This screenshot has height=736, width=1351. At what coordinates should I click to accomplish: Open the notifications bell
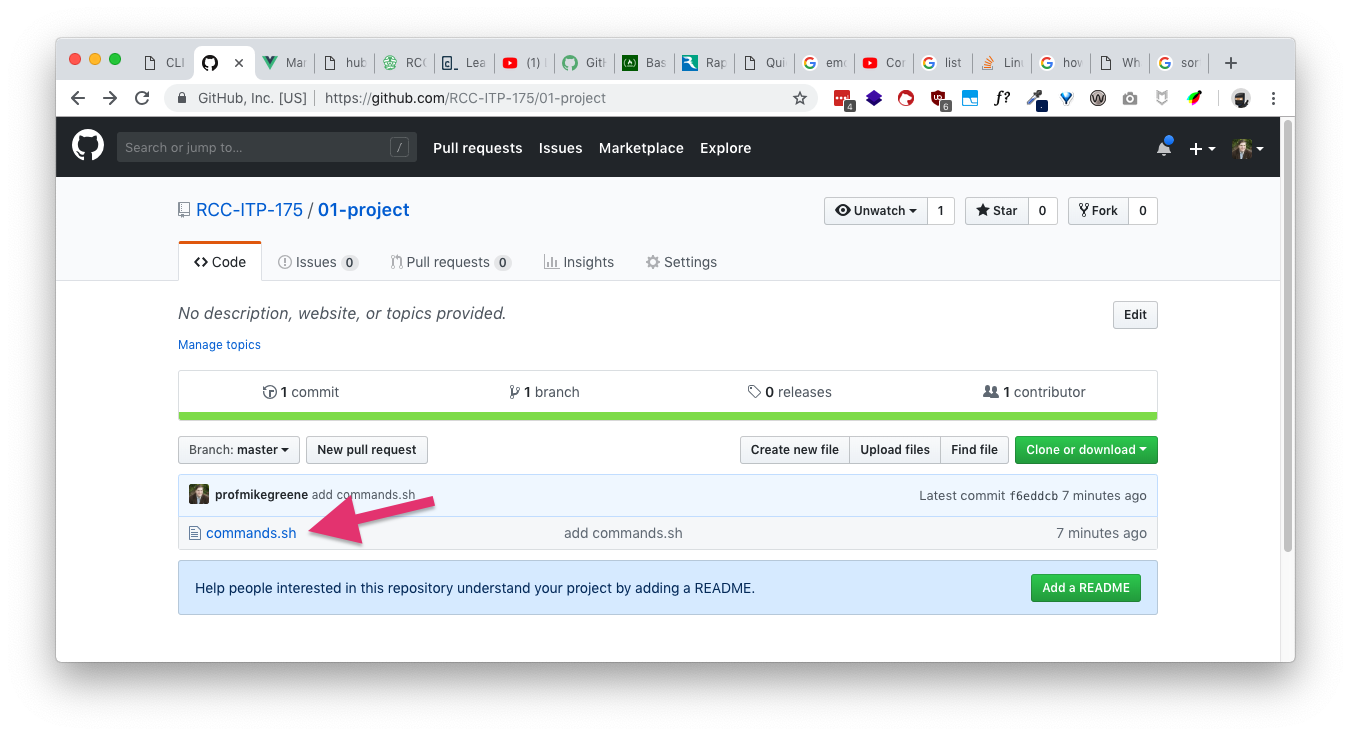pyautogui.click(x=1164, y=148)
